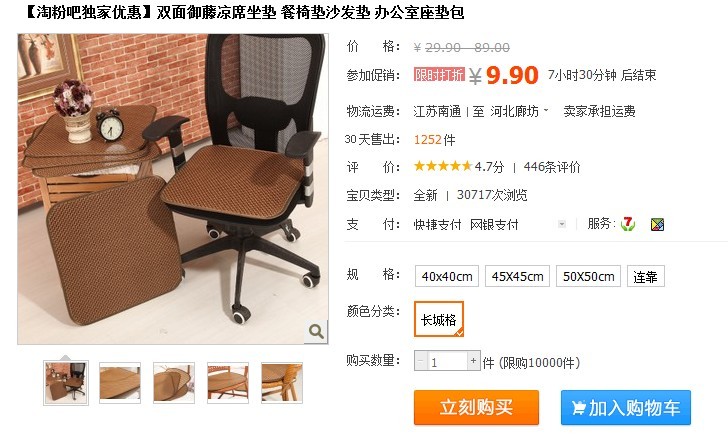Image resolution: width=728 pixels, height=435 pixels.
Task: Click the plus icon to increase quantity
Action: (473, 361)
